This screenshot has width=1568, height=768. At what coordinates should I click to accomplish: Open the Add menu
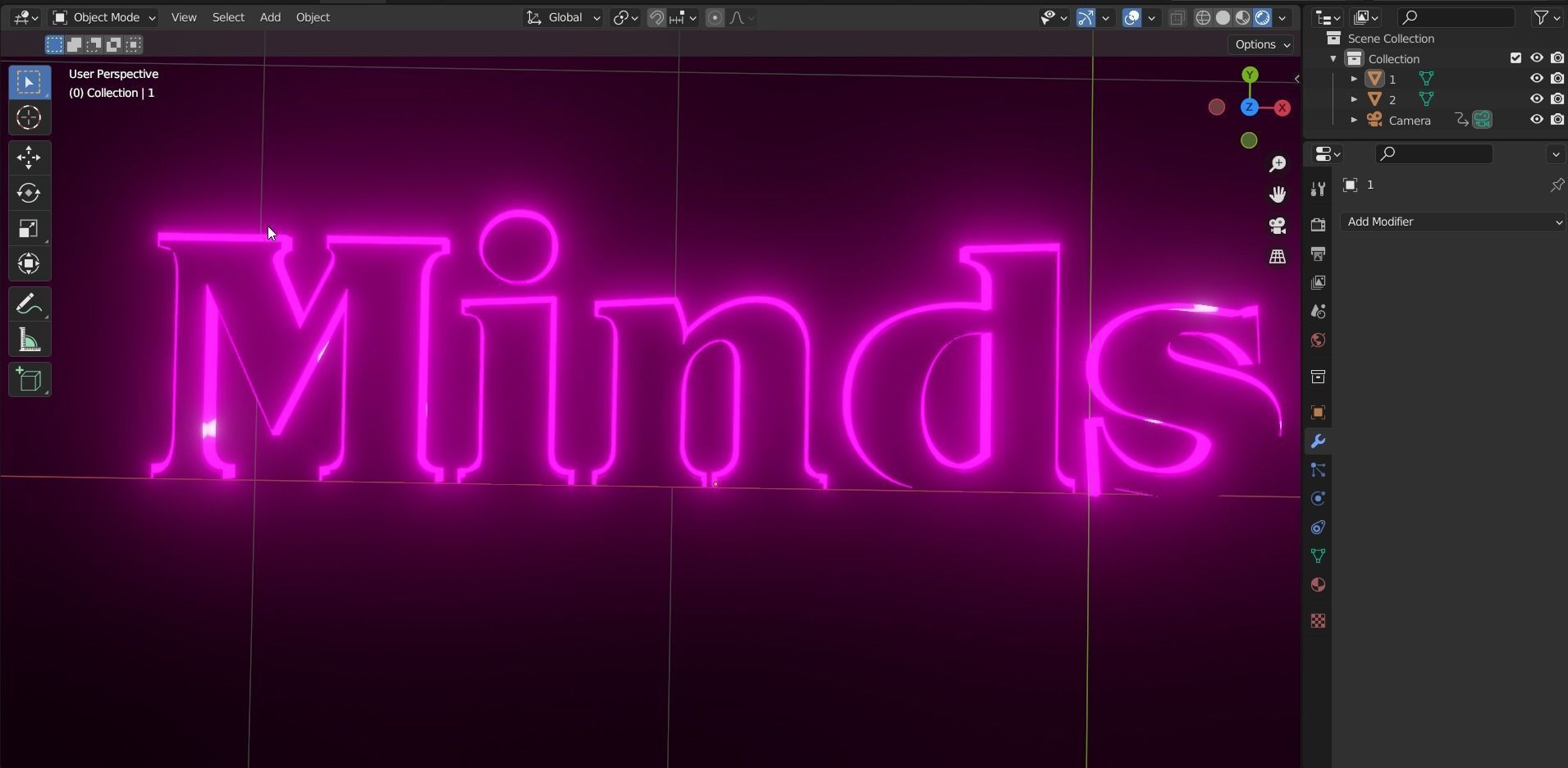point(270,17)
